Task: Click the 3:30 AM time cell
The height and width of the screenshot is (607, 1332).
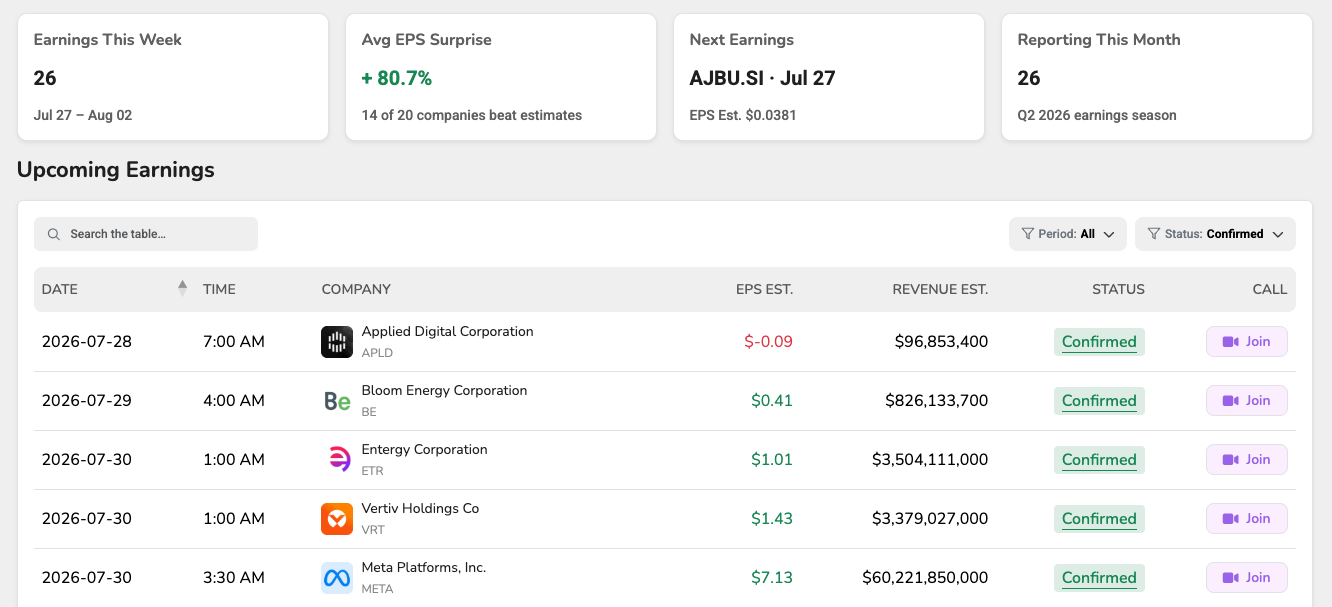Action: [234, 578]
